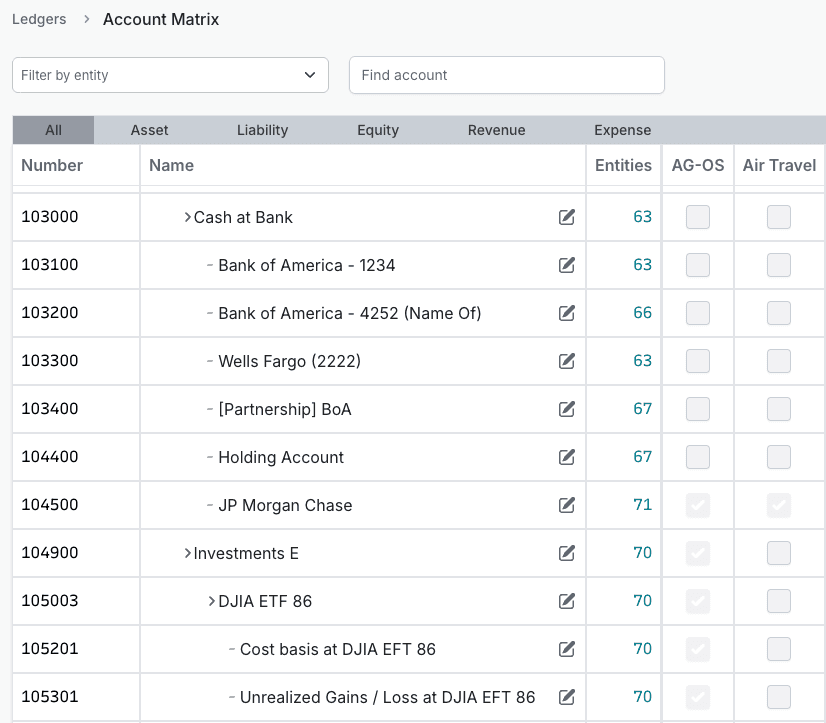Viewport: 826px width, 723px height.
Task: Toggle the Investments E expander arrow
Action: (x=187, y=553)
